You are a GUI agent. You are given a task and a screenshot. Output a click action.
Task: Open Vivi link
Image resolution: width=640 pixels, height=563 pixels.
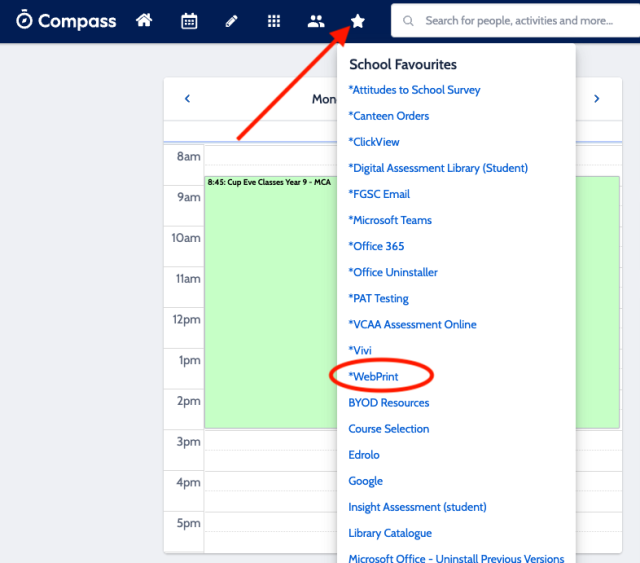click(x=360, y=350)
